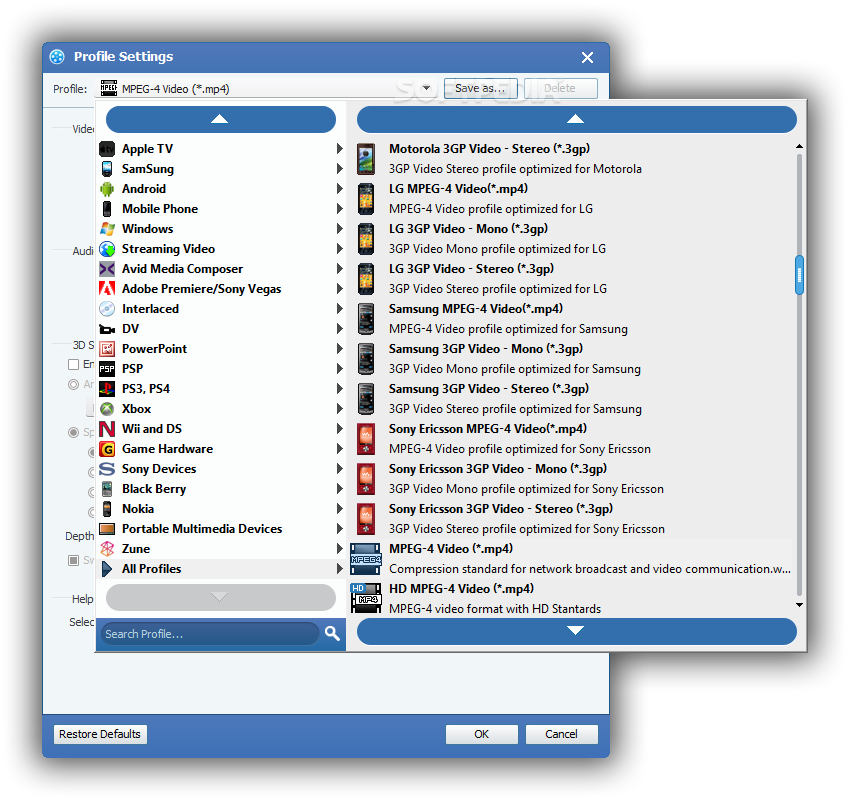The width and height of the screenshot is (850, 800).
Task: Click the profile list scrollbar thumb
Action: (x=799, y=275)
